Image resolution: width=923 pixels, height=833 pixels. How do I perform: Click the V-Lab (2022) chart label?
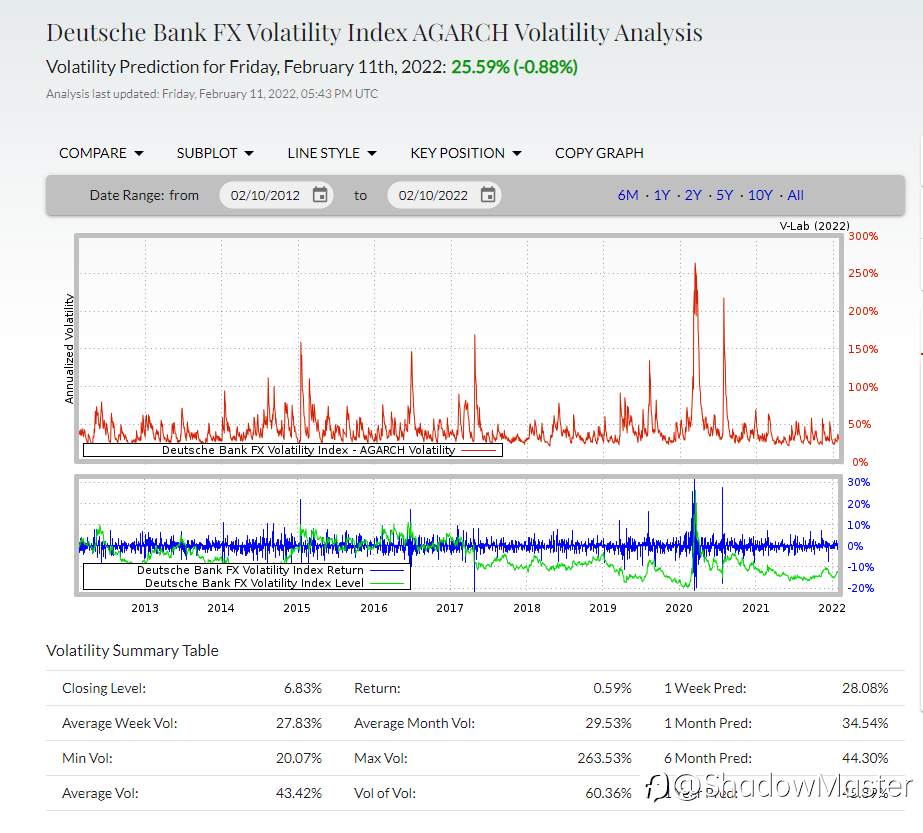pos(815,226)
